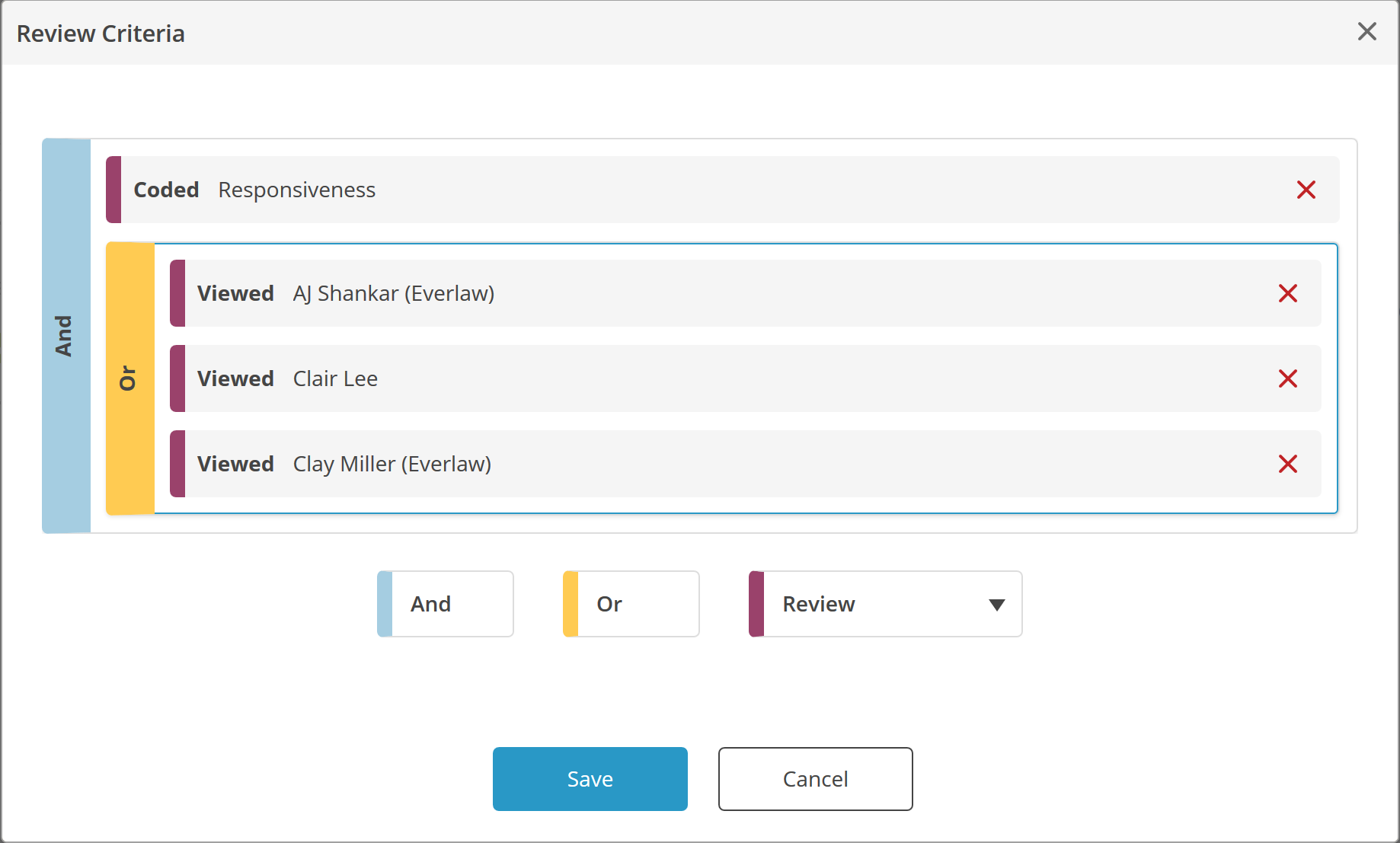This screenshot has height=843, width=1400.
Task: Open the Review criterion type dropdown
Action: pyautogui.click(x=884, y=603)
